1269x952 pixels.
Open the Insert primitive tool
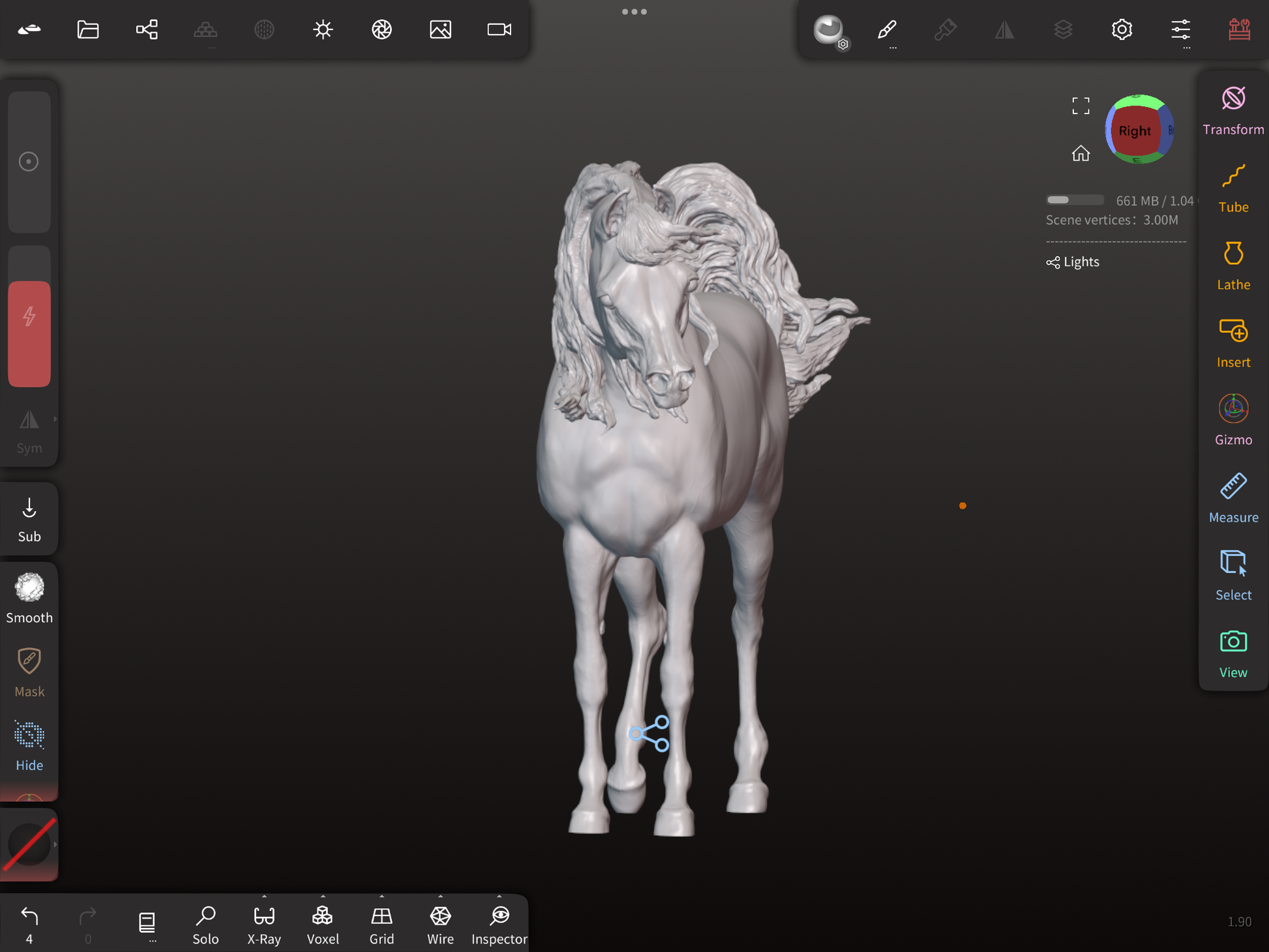[x=1232, y=343]
